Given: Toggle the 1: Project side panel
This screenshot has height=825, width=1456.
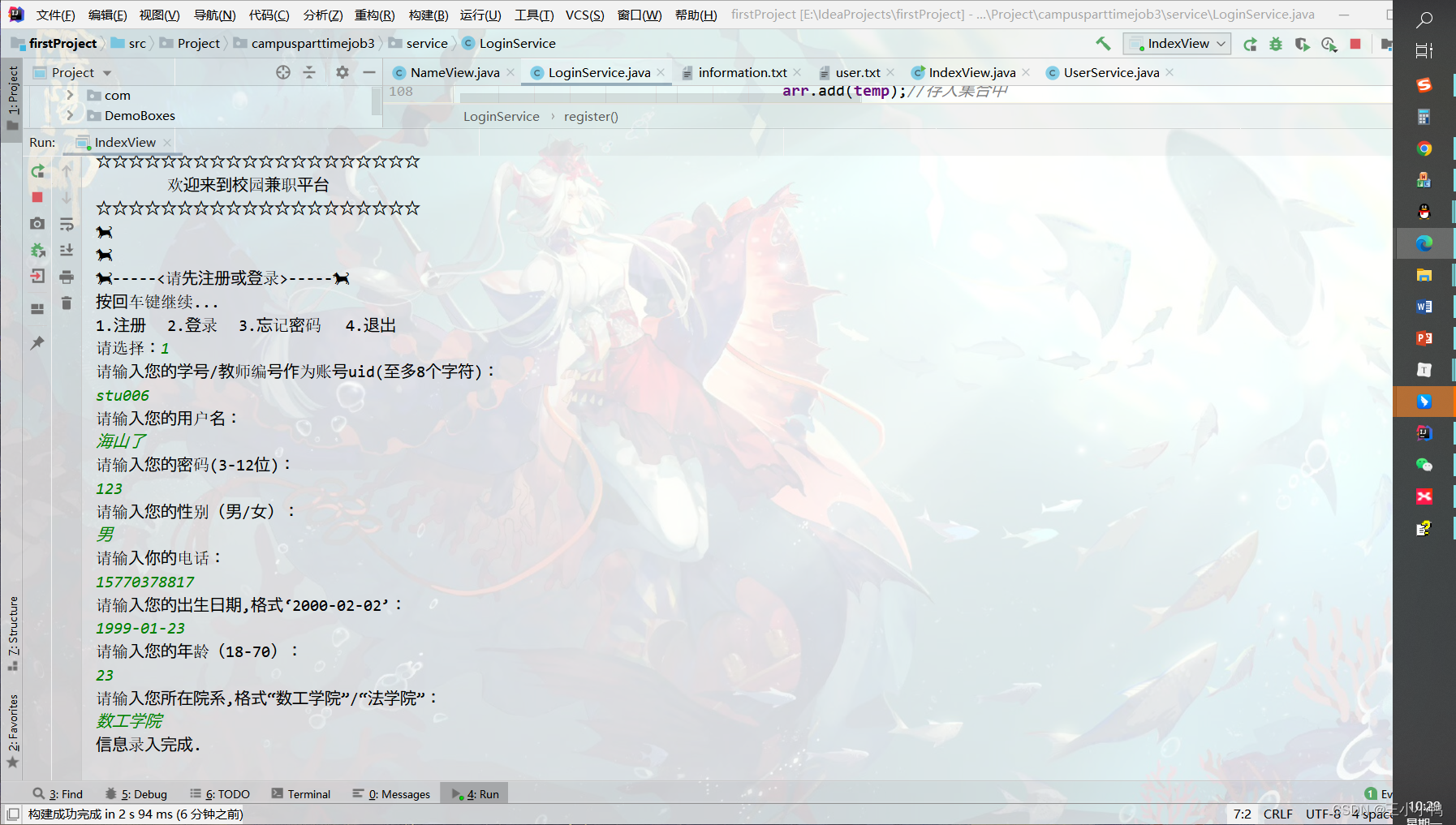Looking at the screenshot, I should click(12, 98).
